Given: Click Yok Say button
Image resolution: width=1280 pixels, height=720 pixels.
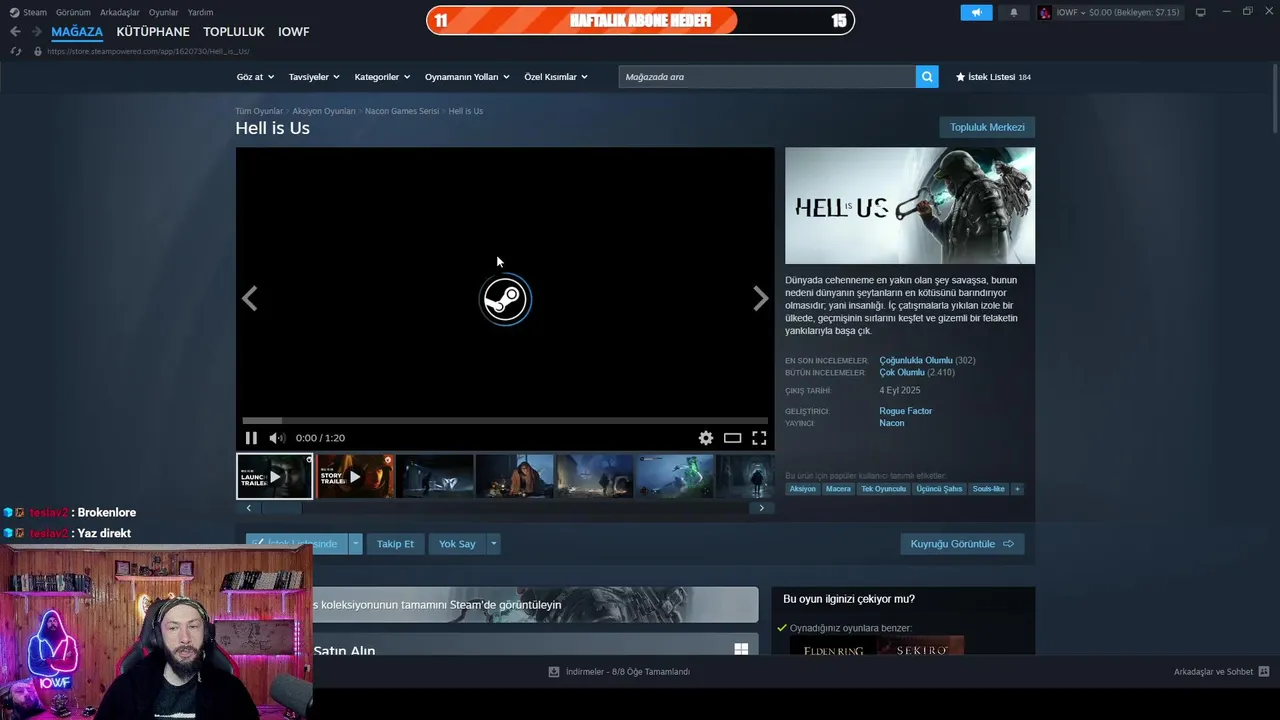Looking at the screenshot, I should [x=457, y=544].
